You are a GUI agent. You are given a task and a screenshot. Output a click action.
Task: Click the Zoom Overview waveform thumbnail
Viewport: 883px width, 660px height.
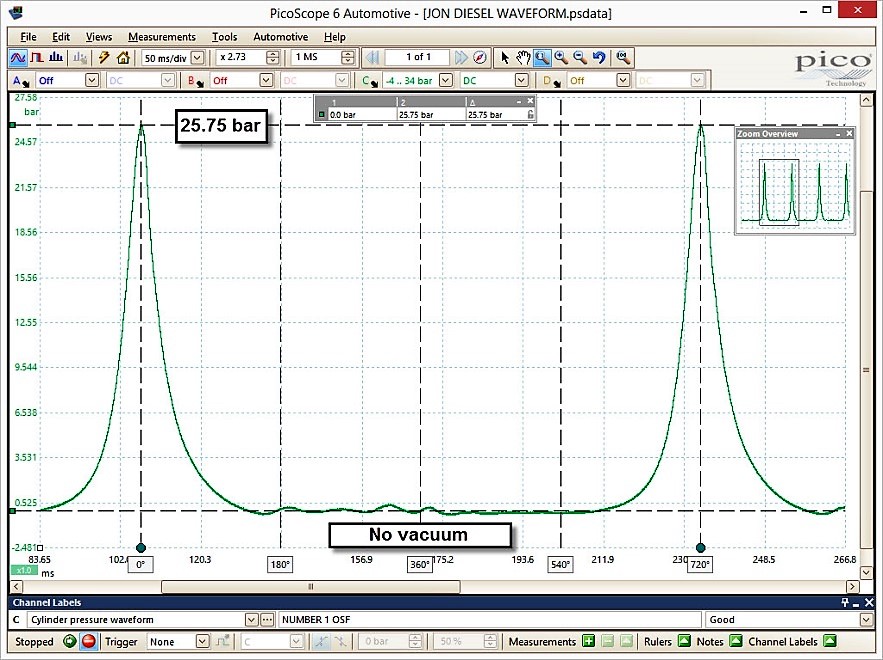tap(795, 185)
